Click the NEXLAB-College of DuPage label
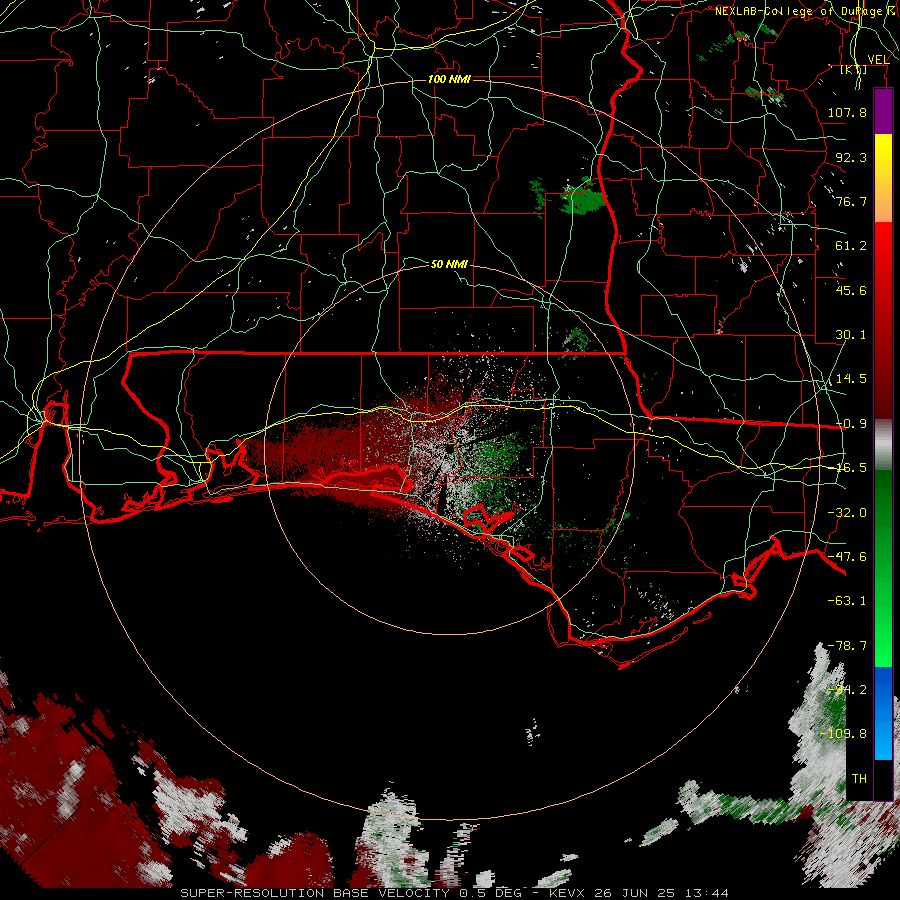 [807, 11]
